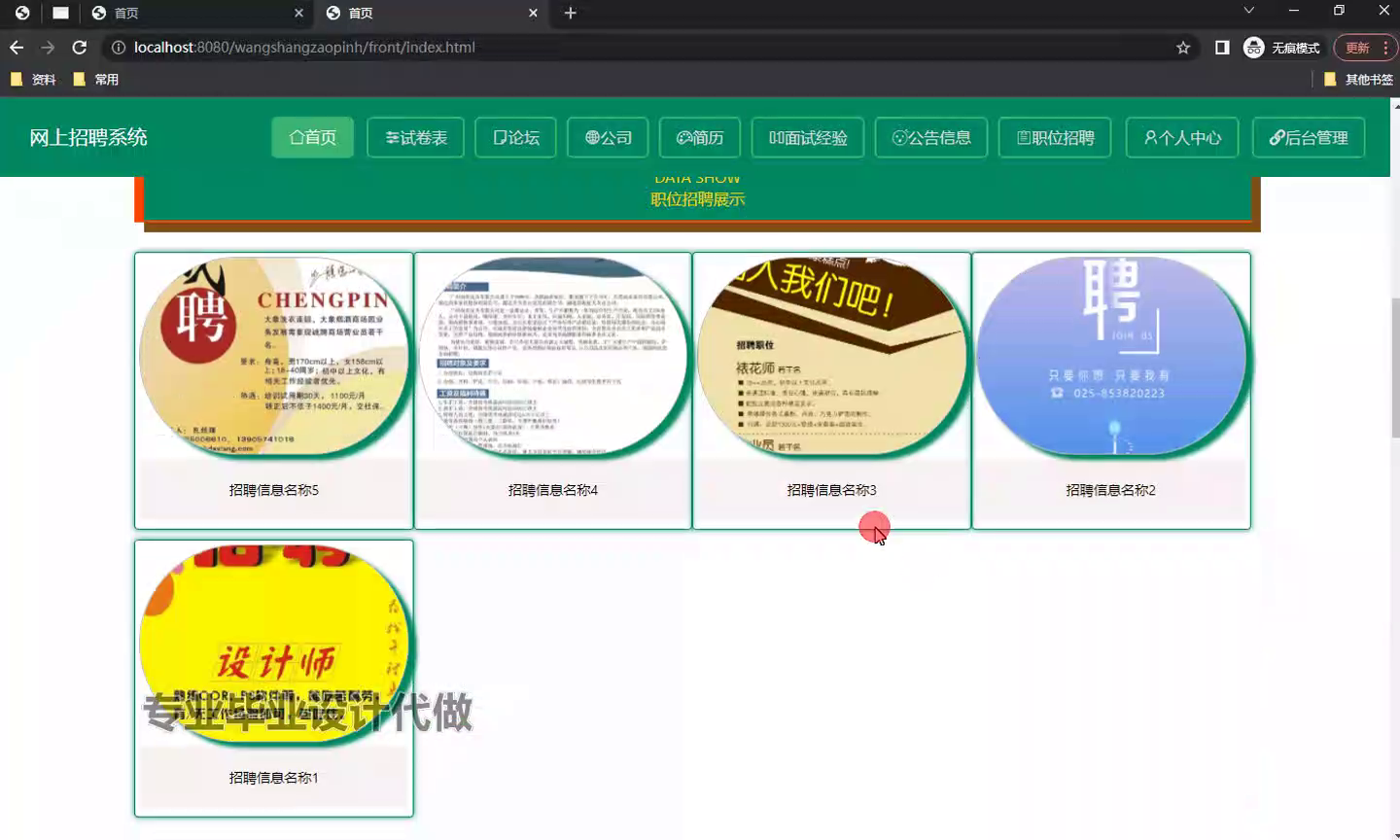Open the 招聘信息名称4 job image

(551, 356)
